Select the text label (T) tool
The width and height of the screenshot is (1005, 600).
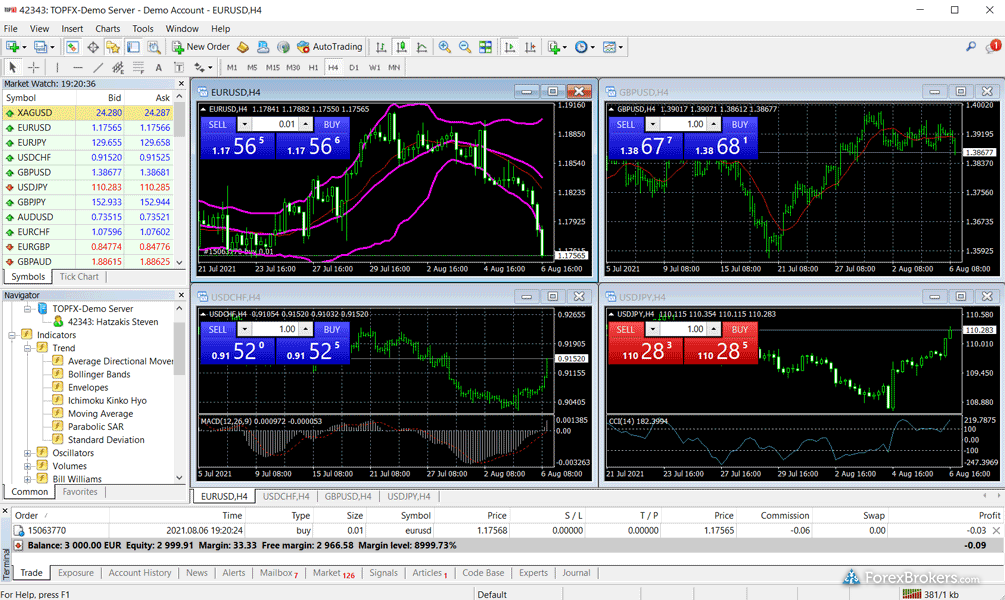coord(179,67)
